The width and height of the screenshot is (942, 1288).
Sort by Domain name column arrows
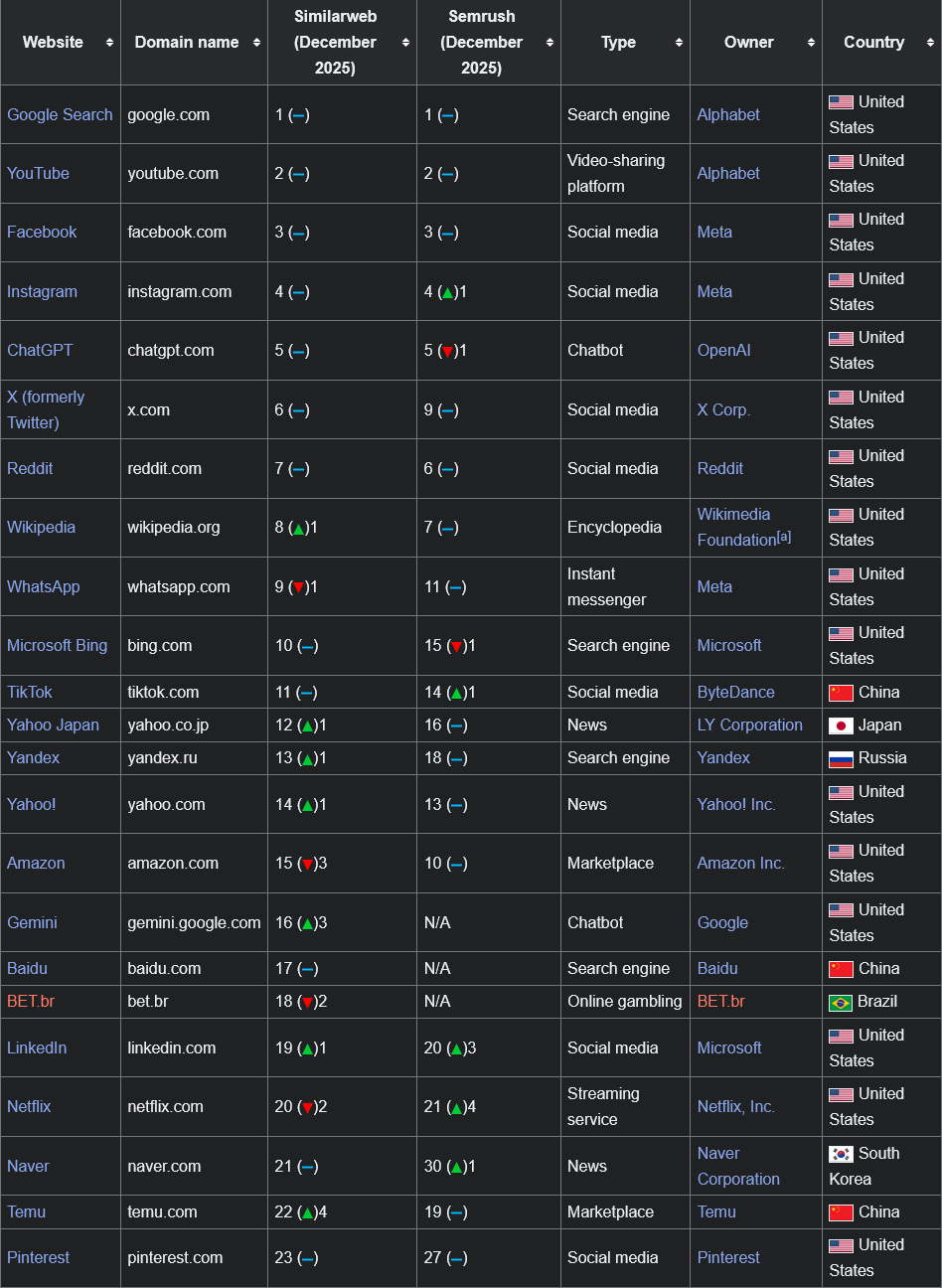click(x=256, y=43)
